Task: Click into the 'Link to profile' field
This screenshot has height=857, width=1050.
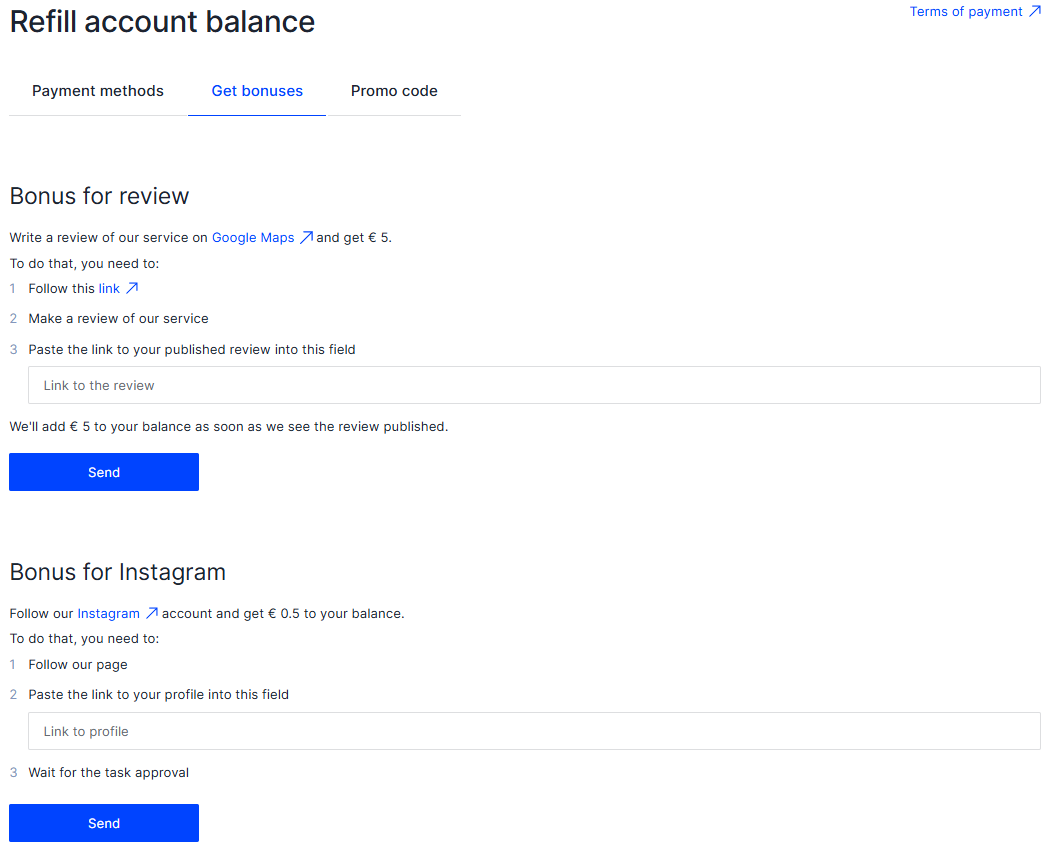Action: click(534, 731)
